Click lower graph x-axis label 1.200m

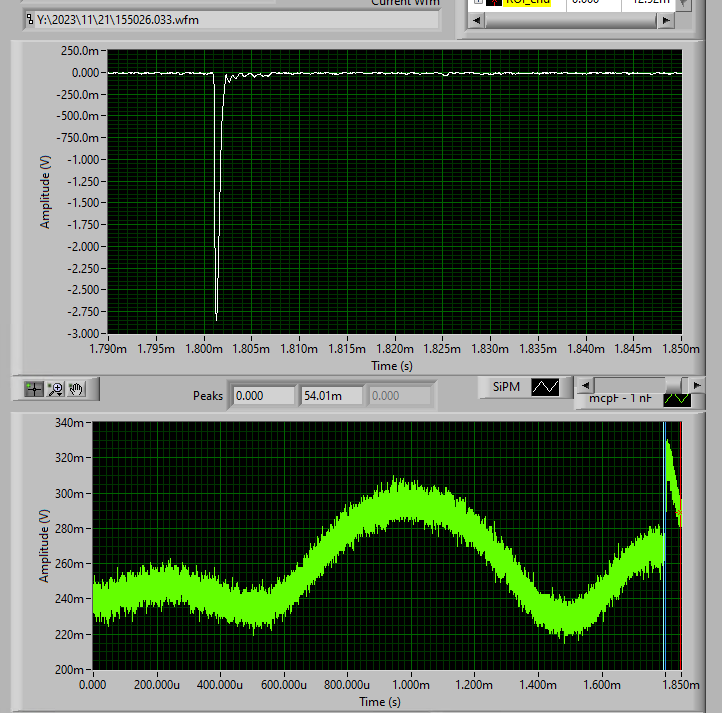tap(474, 685)
